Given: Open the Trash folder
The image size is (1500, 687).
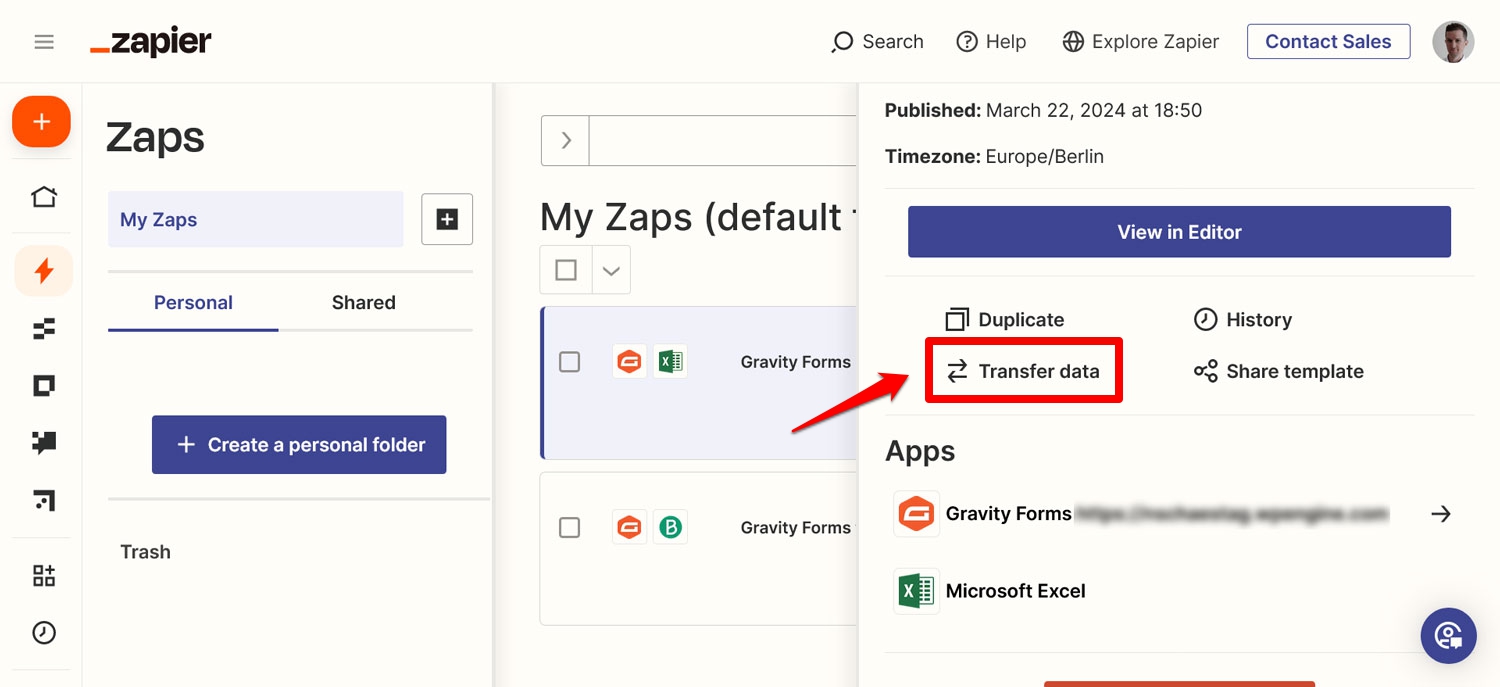Looking at the screenshot, I should 145,552.
